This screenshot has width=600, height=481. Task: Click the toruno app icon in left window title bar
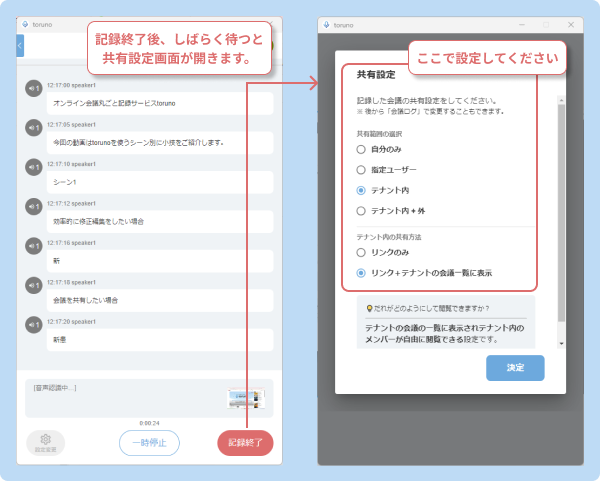pos(25,24)
